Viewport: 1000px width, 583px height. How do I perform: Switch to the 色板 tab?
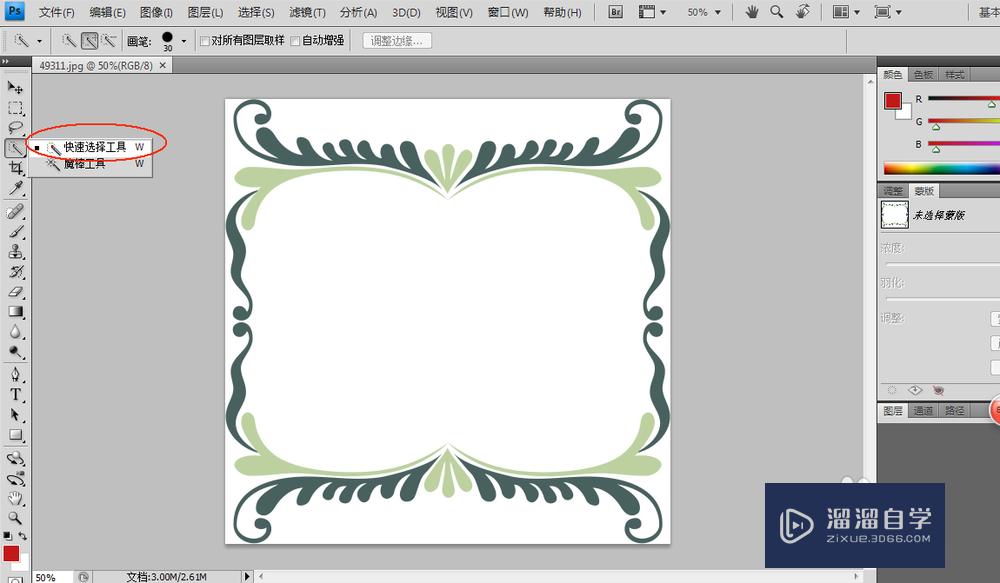pos(923,75)
